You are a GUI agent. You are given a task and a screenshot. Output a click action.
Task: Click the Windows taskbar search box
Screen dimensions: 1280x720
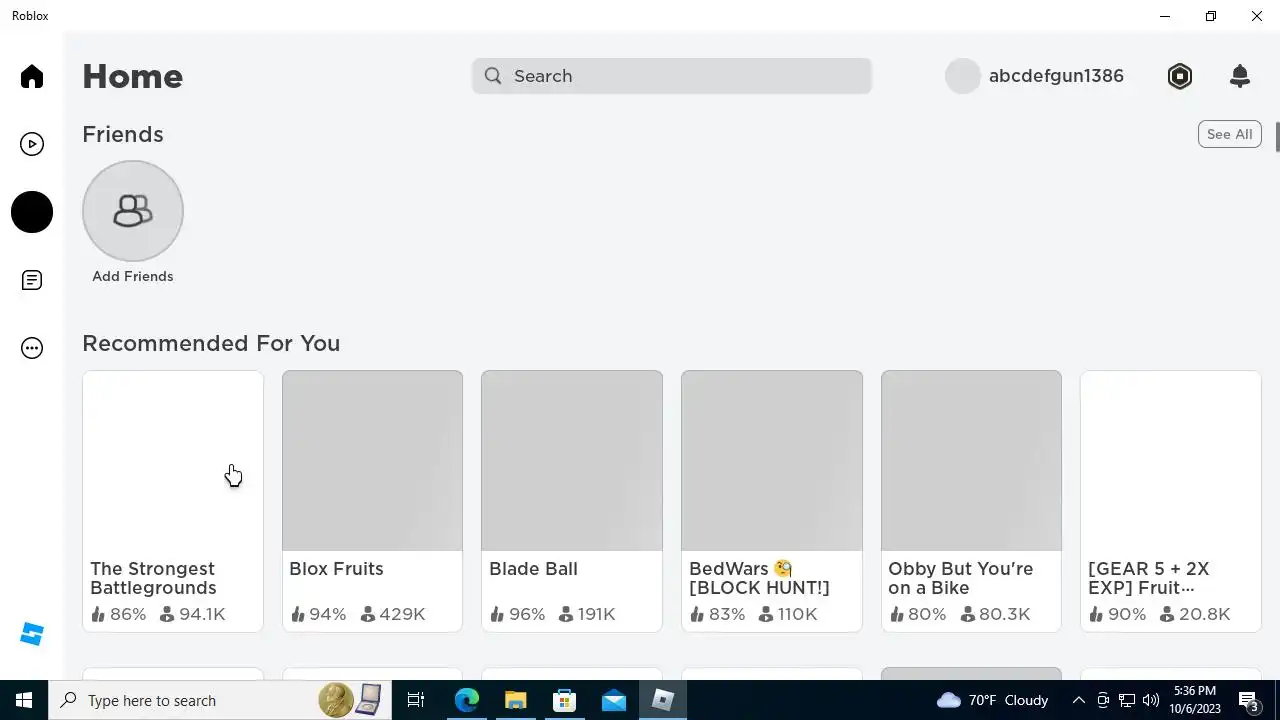[x=220, y=700]
